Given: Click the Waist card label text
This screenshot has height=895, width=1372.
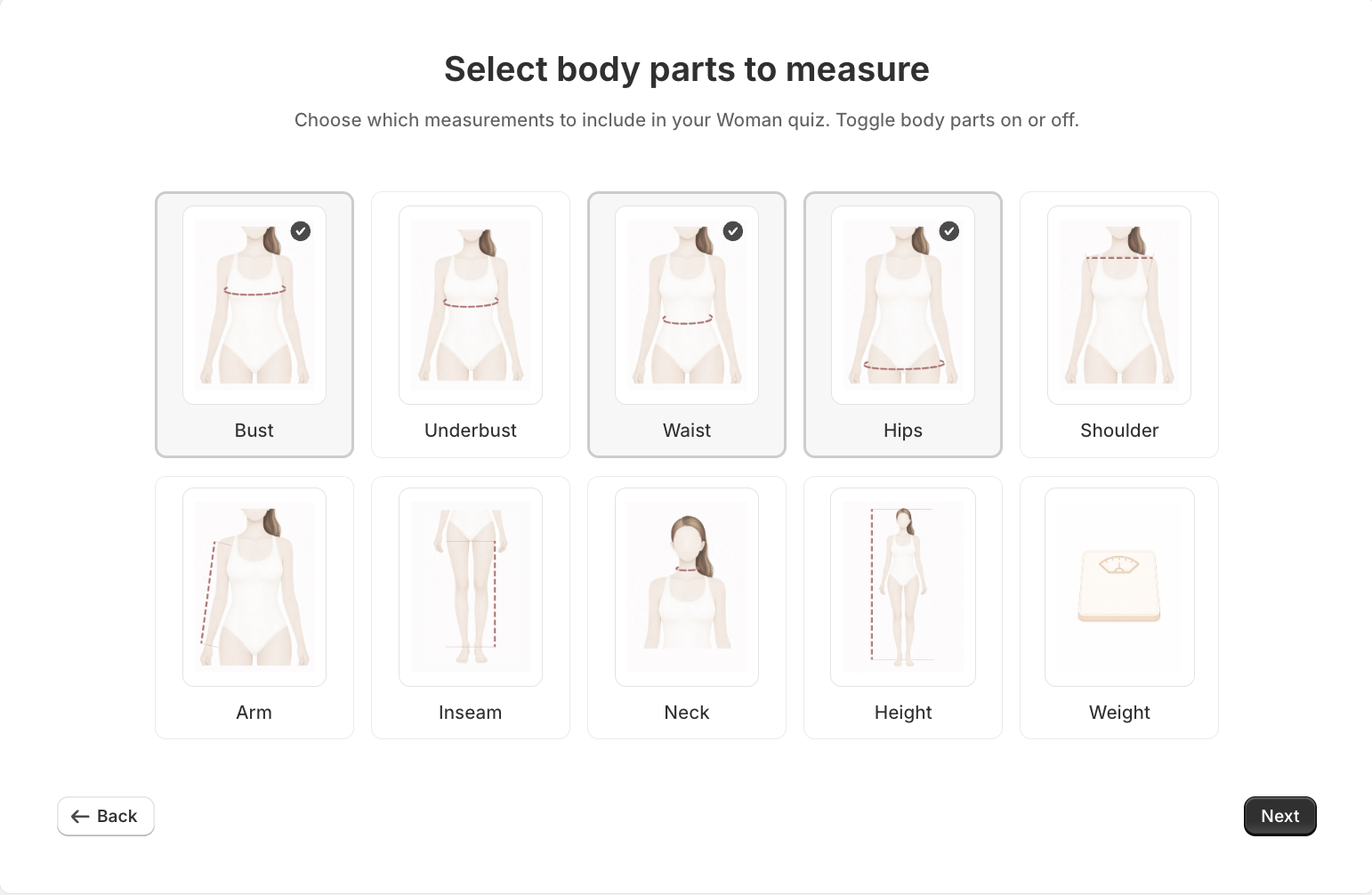Looking at the screenshot, I should [686, 430].
